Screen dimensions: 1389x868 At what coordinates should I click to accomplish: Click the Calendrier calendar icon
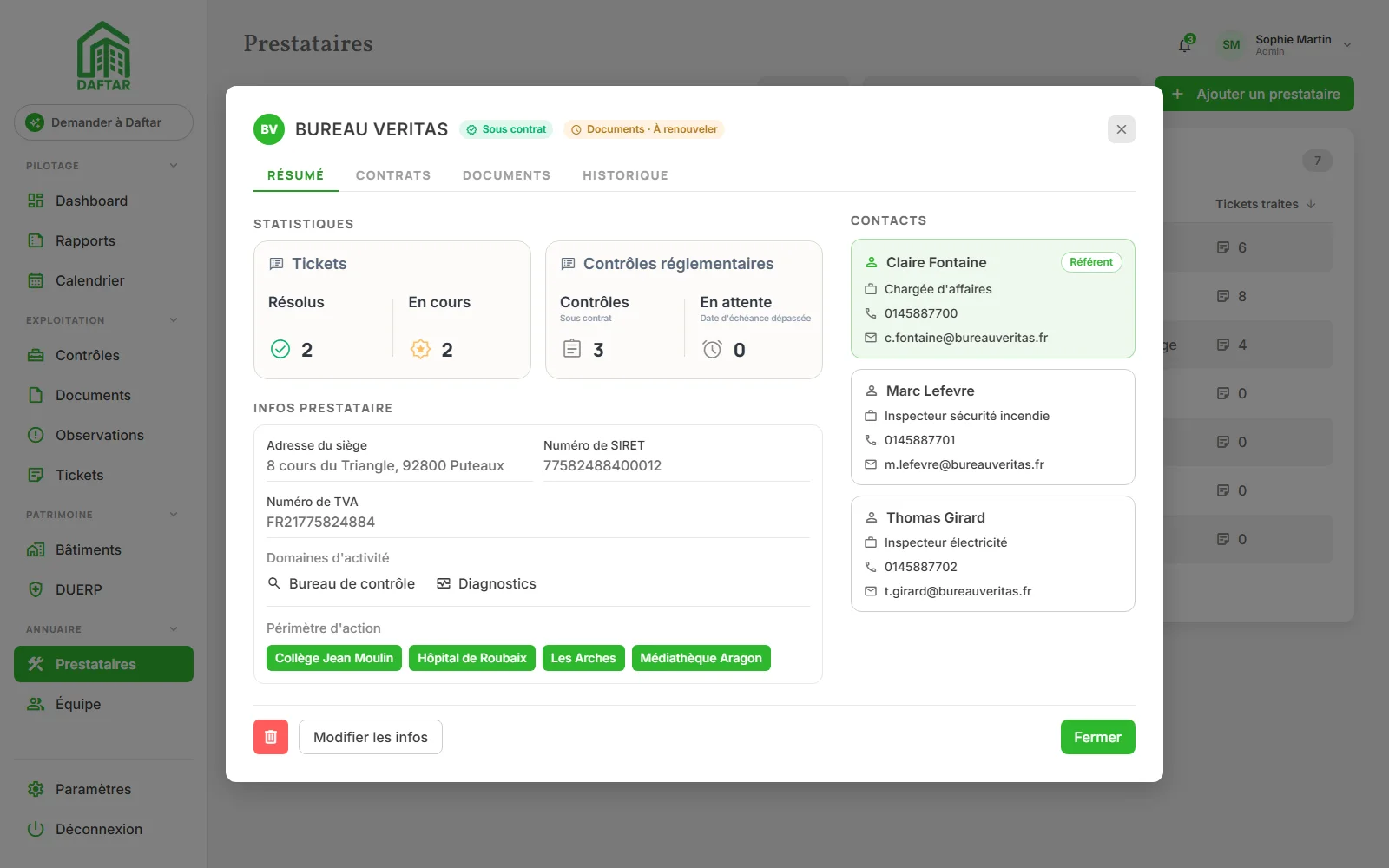(x=36, y=280)
